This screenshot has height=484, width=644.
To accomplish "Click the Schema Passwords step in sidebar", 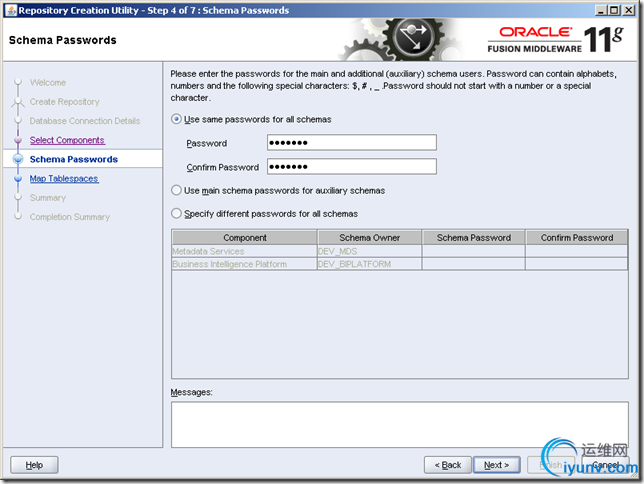I will 74,159.
